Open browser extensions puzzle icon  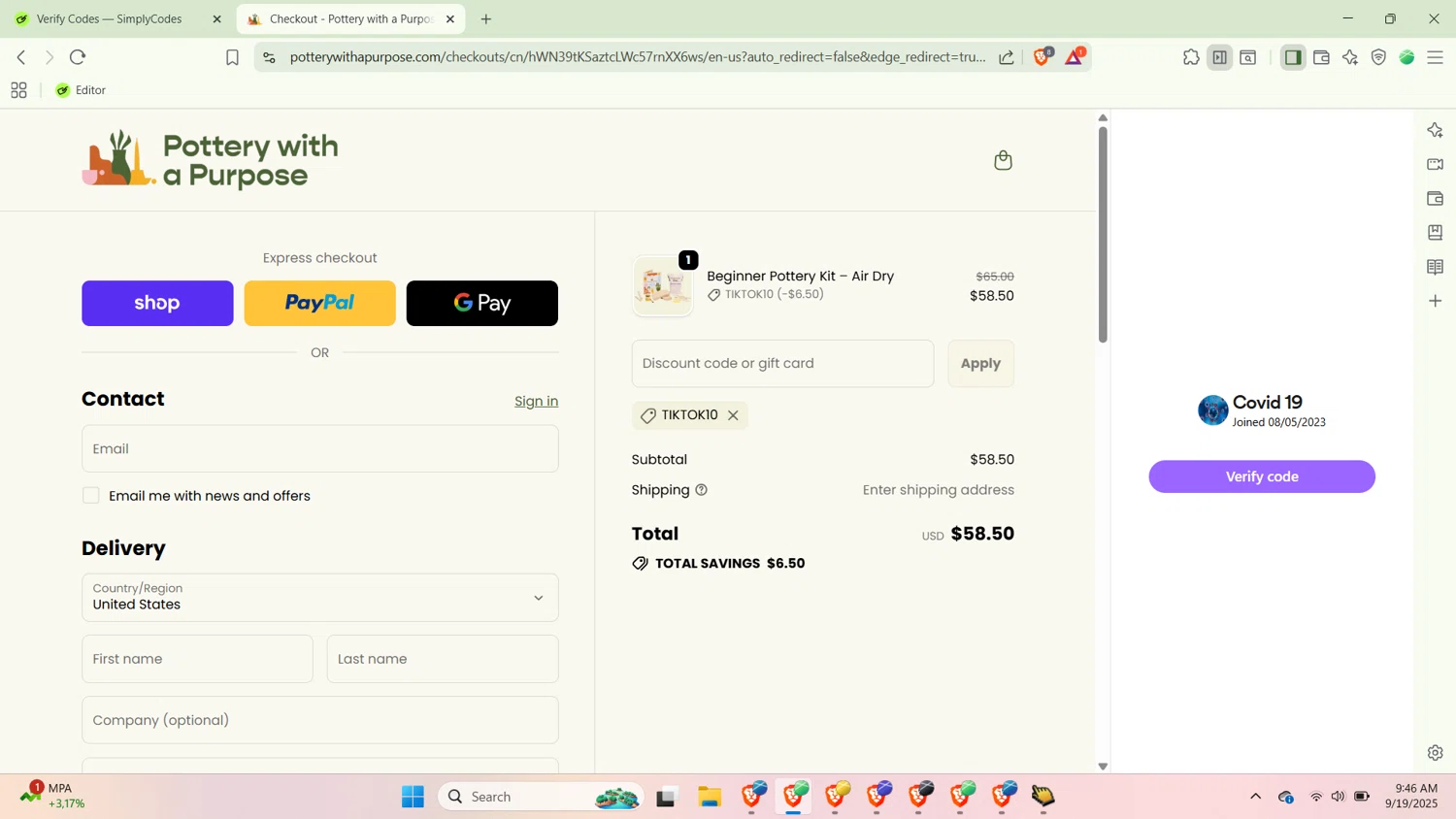point(1191,57)
